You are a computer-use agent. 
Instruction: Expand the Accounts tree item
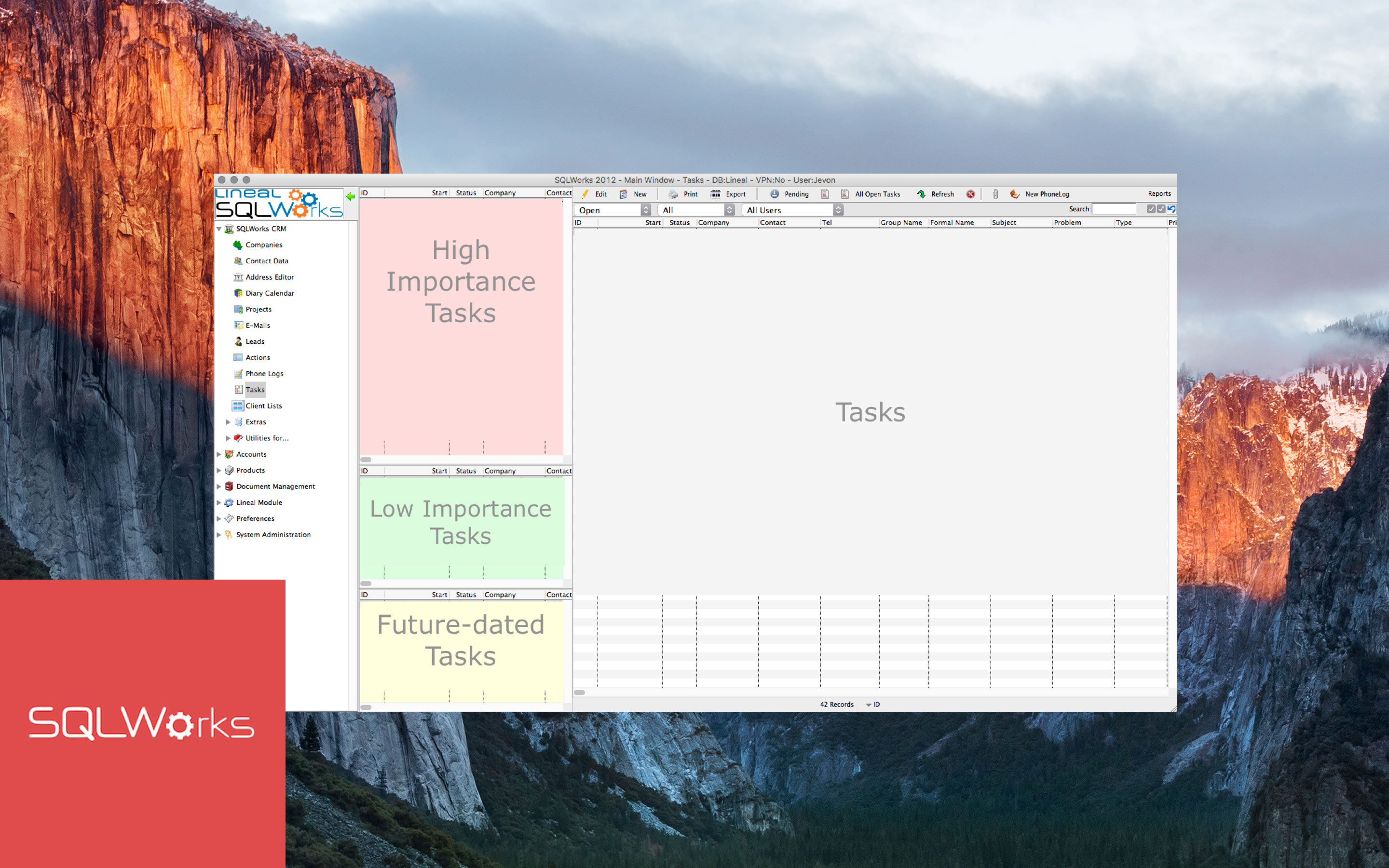pyautogui.click(x=219, y=454)
